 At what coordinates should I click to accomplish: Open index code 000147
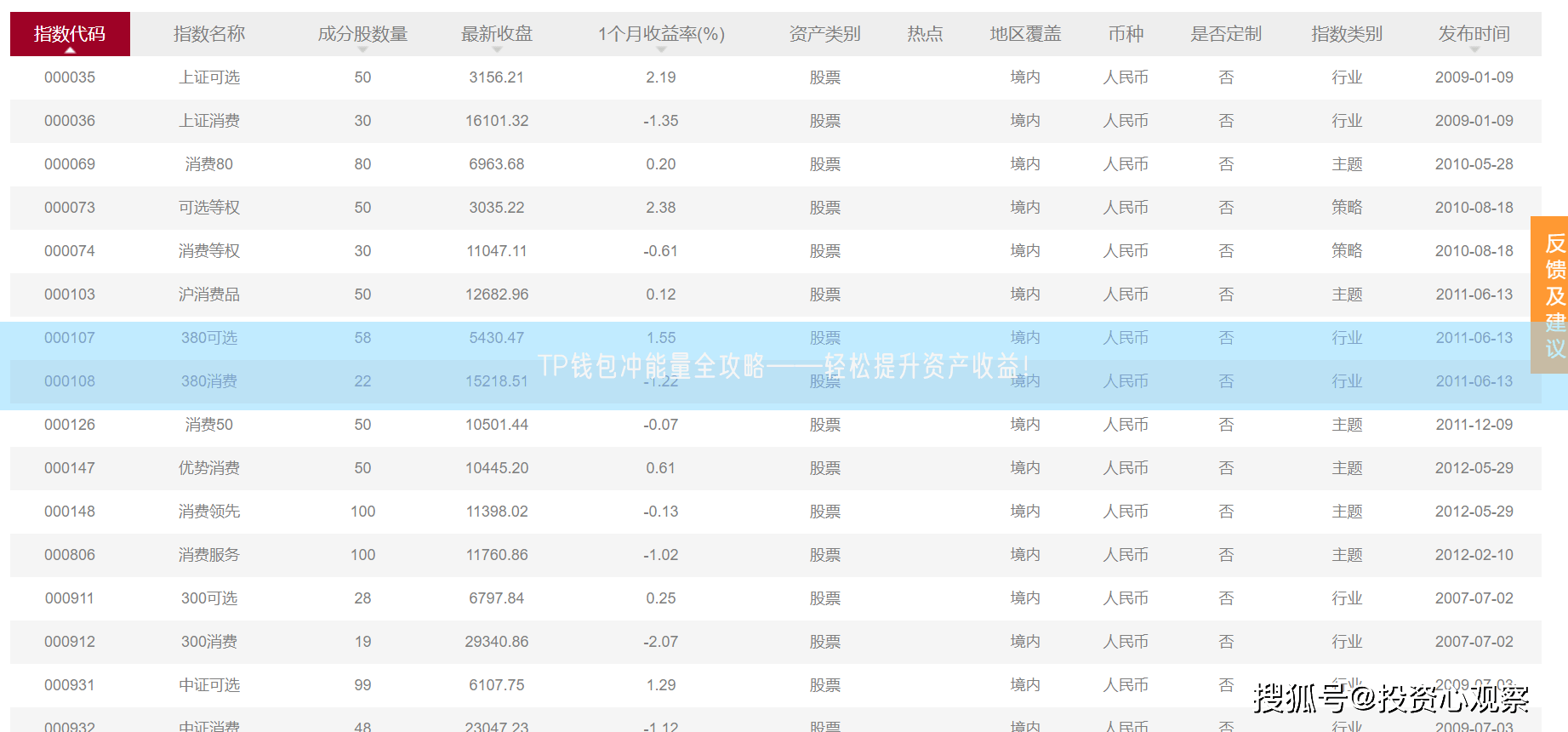pos(70,468)
